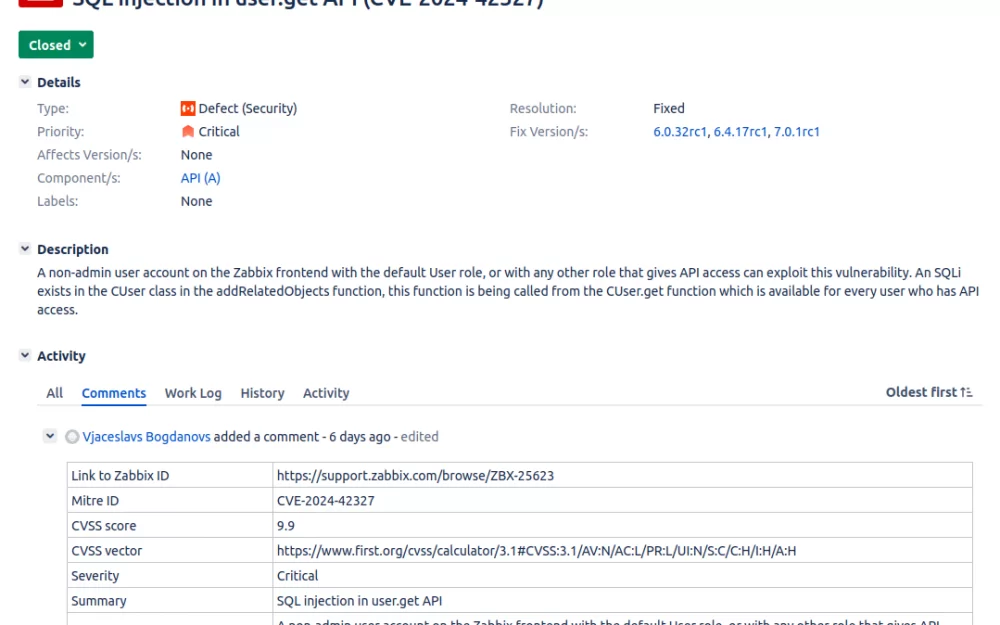This screenshot has width=1000, height=625.
Task: Click the CVE-2024-42327 Mitre ID cell
Action: 622,500
